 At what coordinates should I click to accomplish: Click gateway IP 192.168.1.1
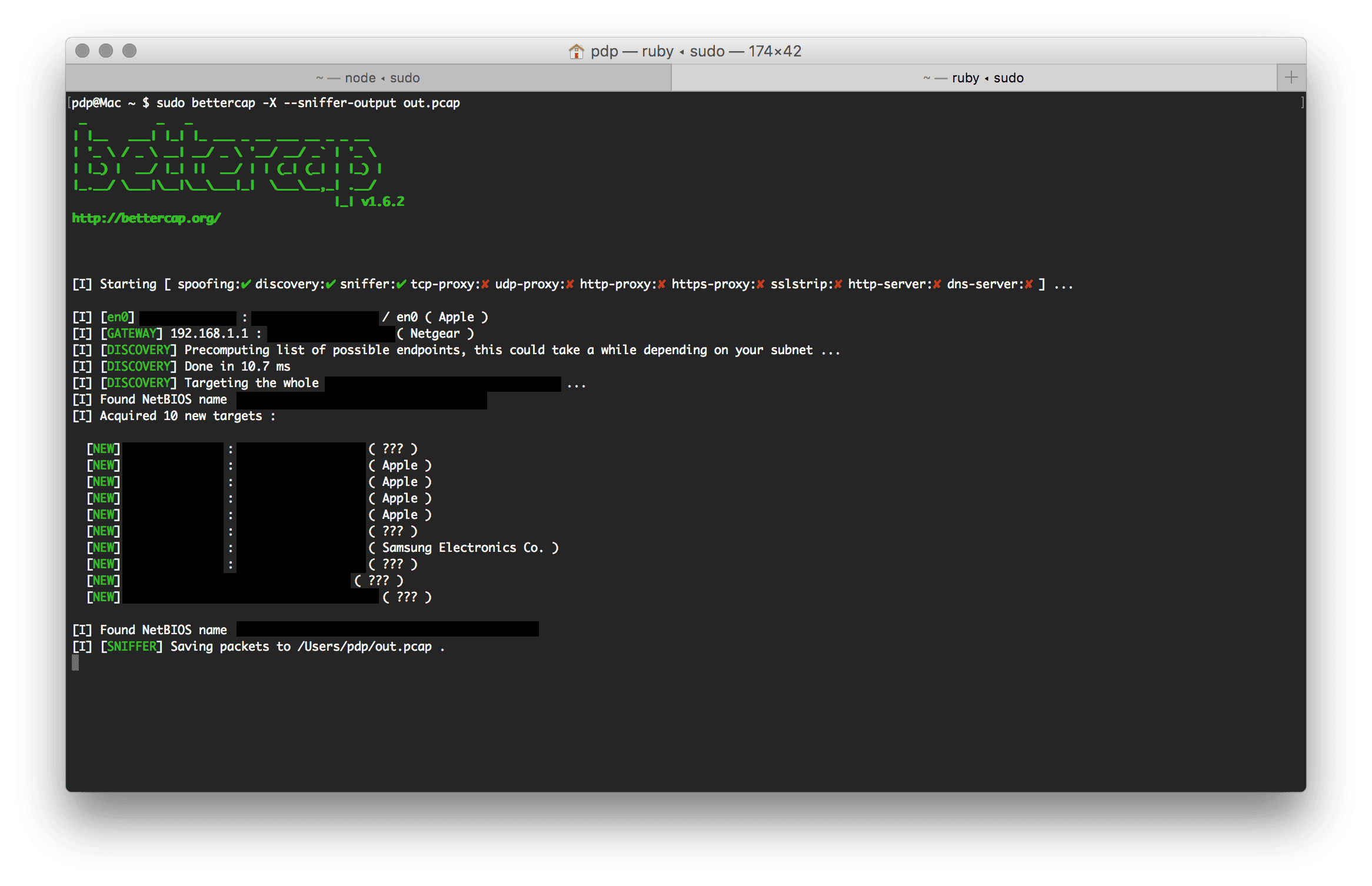coord(209,334)
